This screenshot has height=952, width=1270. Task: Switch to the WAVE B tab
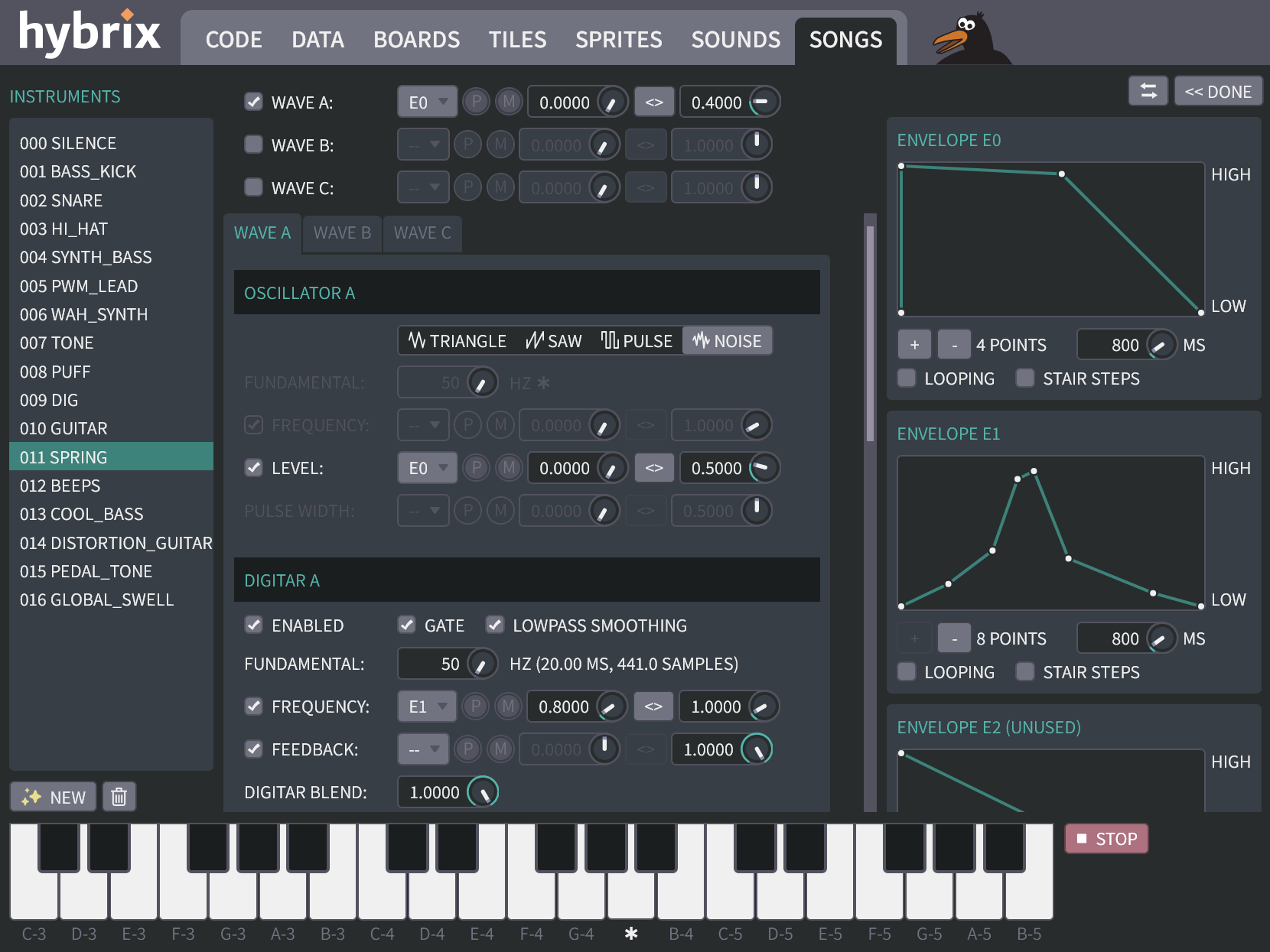point(342,233)
